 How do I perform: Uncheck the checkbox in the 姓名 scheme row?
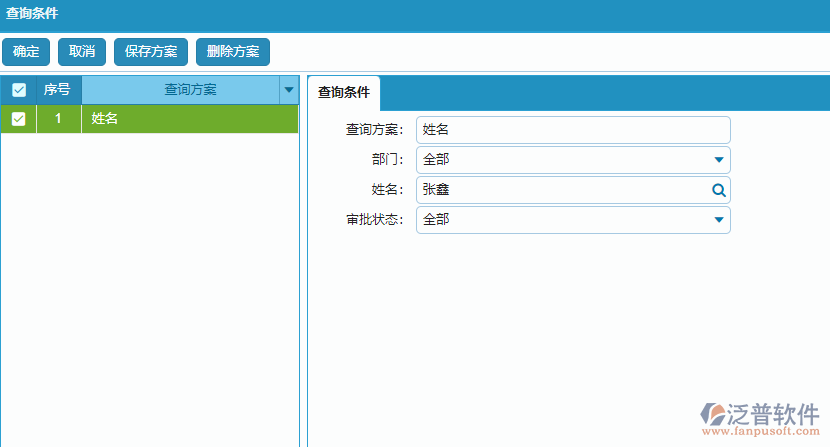tap(18, 119)
